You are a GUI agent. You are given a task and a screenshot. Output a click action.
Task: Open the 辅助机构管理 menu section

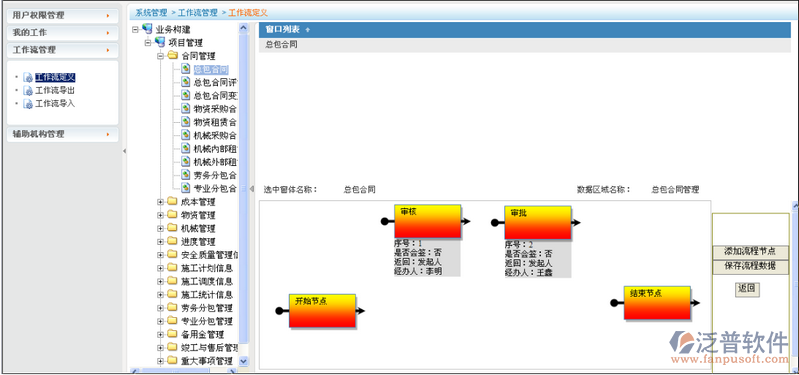pyautogui.click(x=63, y=135)
